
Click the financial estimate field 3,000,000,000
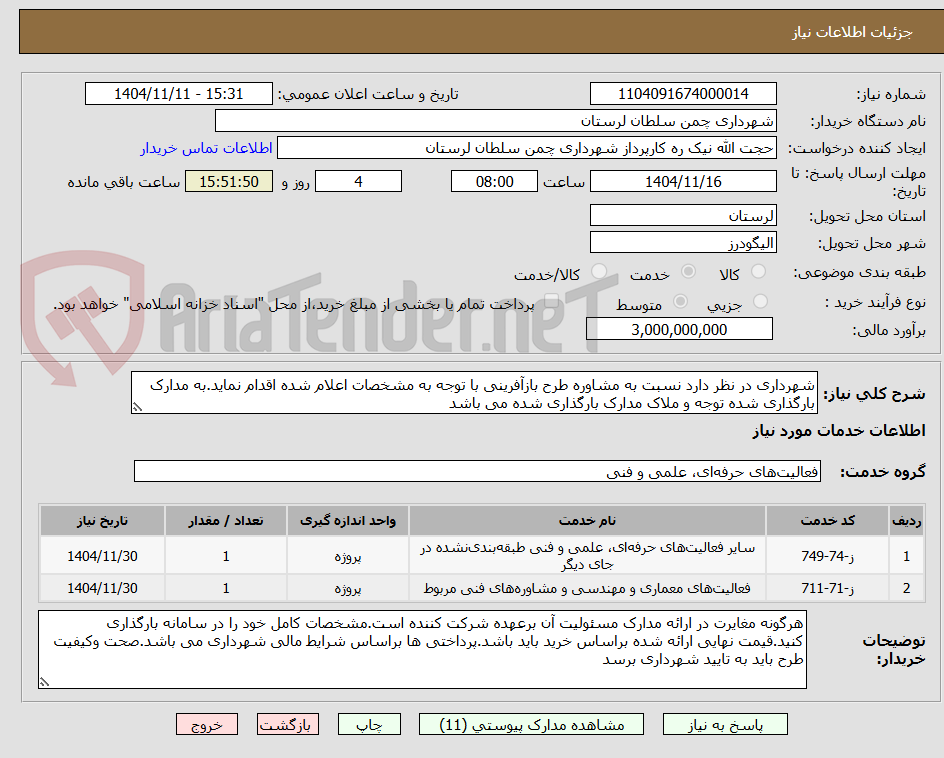point(679,329)
